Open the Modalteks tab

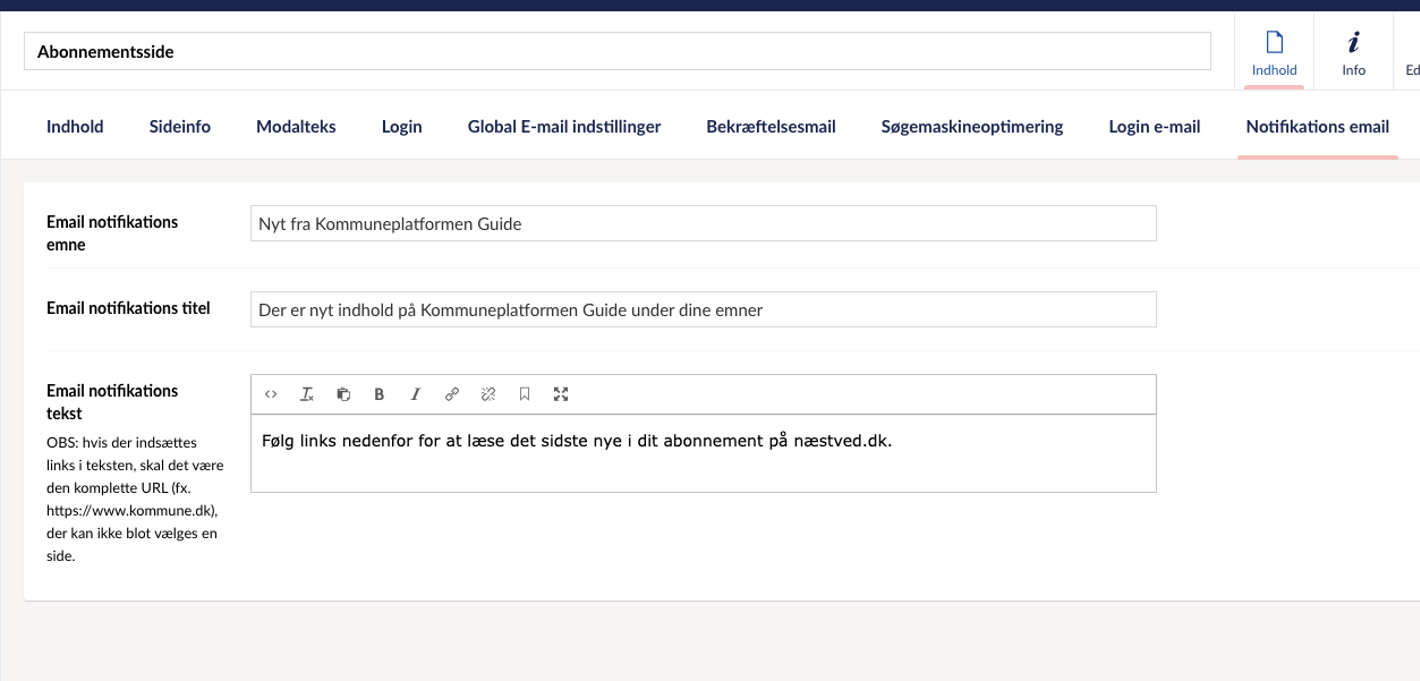296,126
